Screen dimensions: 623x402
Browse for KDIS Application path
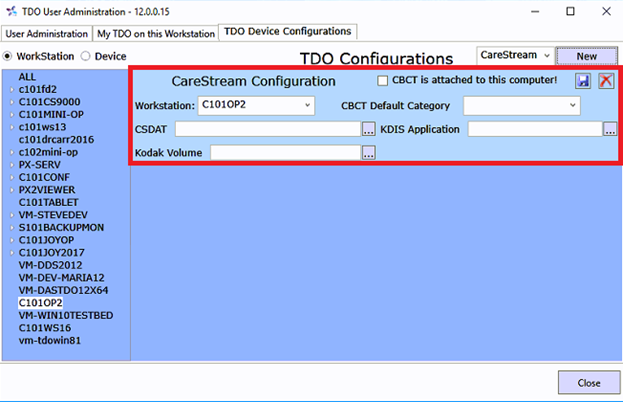click(x=609, y=129)
